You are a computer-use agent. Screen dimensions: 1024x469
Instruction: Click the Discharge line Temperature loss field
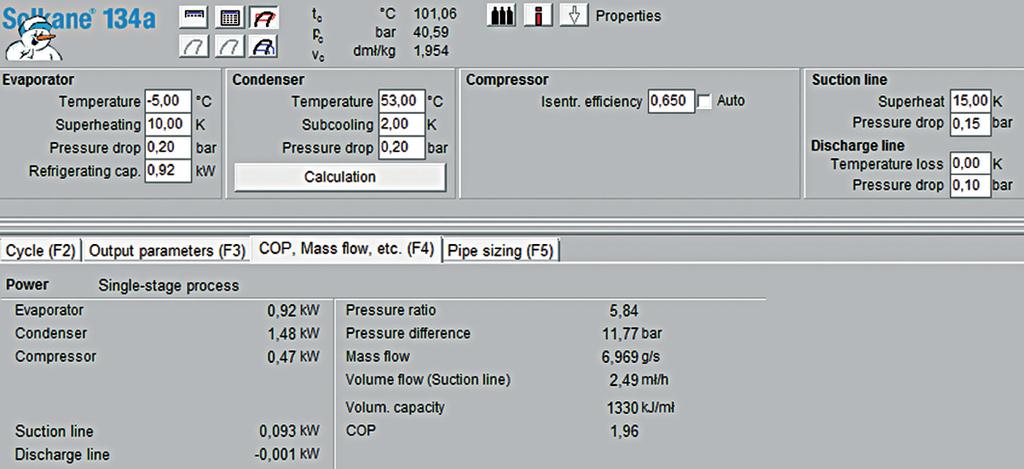[x=970, y=164]
